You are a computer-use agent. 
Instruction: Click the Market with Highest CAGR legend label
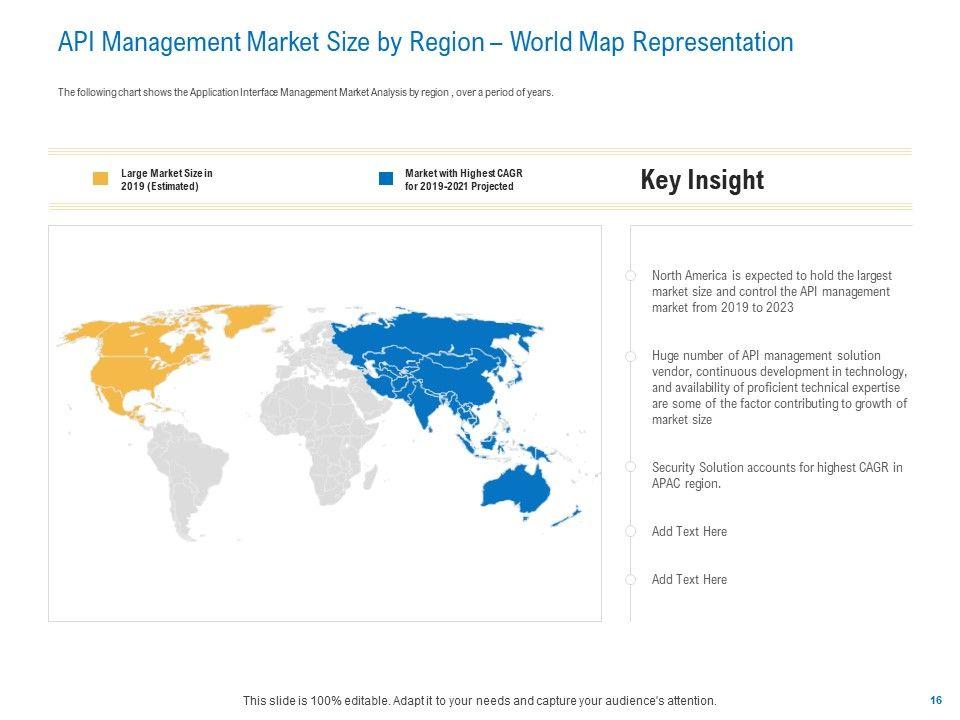[x=463, y=180]
